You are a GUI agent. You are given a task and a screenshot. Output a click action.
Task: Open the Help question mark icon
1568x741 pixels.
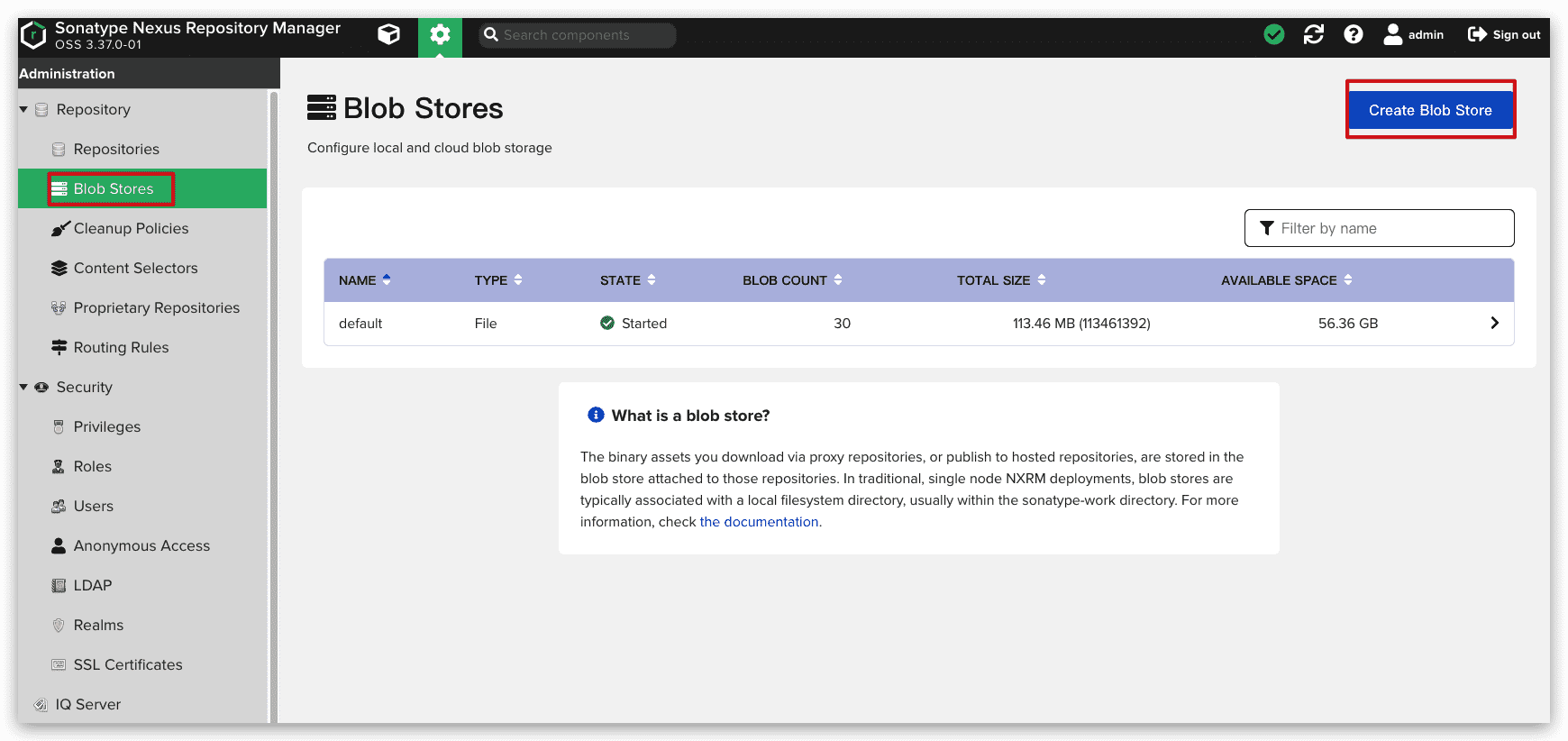(x=1353, y=35)
